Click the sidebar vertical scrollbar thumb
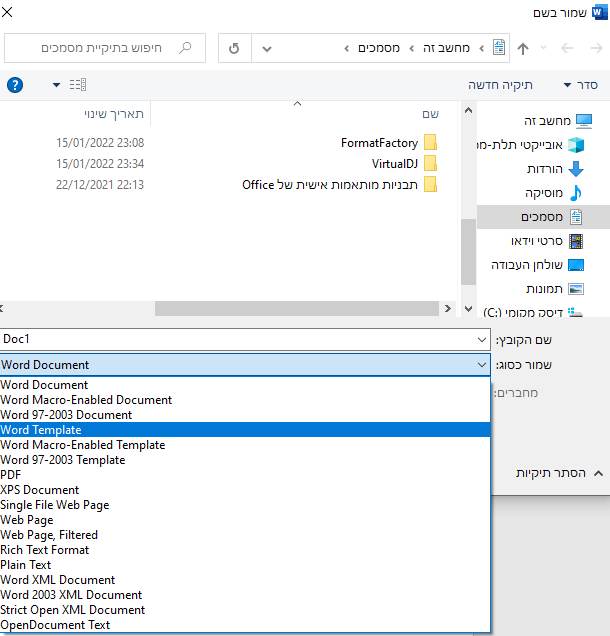Image resolution: width=610 pixels, height=636 pixels. tap(468, 251)
